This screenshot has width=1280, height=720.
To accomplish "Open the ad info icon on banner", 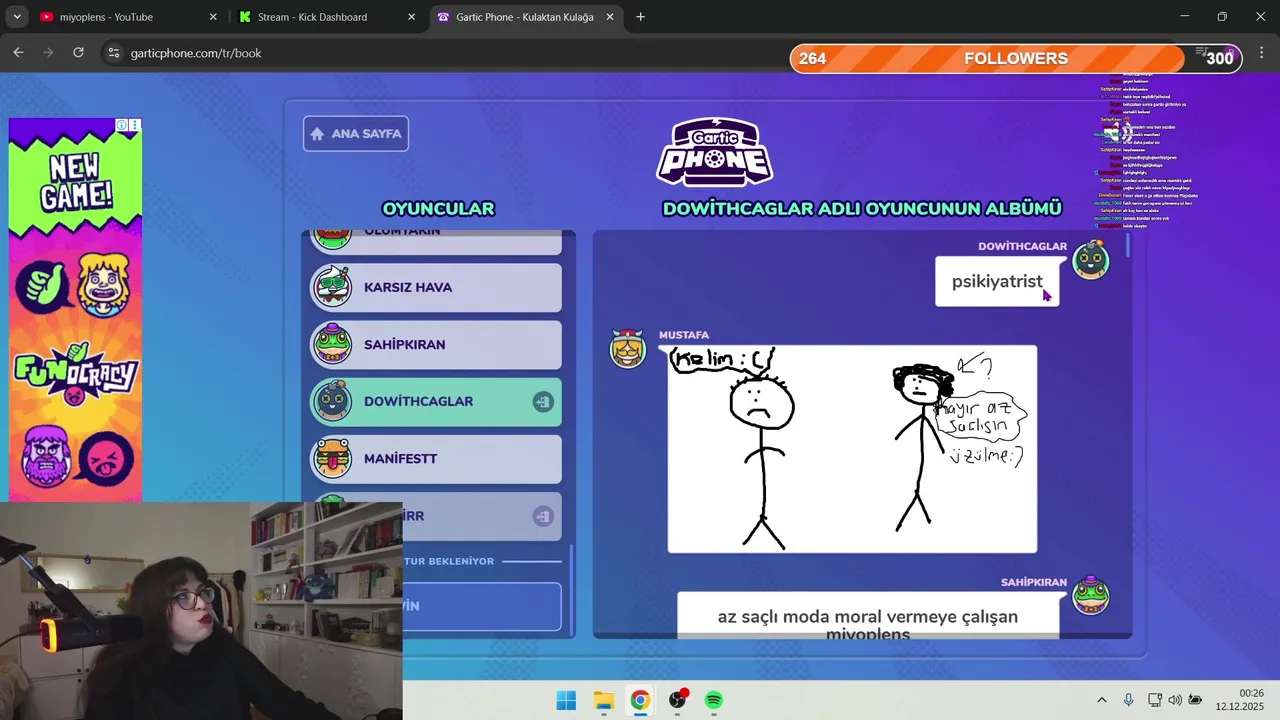I will click(x=122, y=125).
